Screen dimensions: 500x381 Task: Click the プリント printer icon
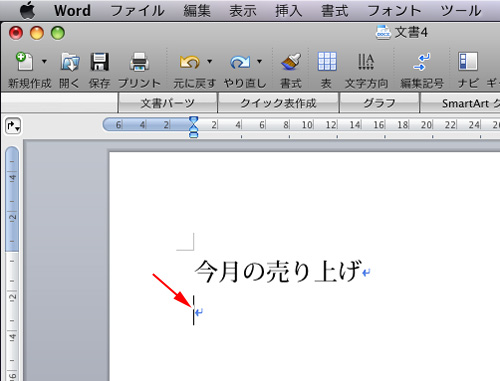coord(139,62)
